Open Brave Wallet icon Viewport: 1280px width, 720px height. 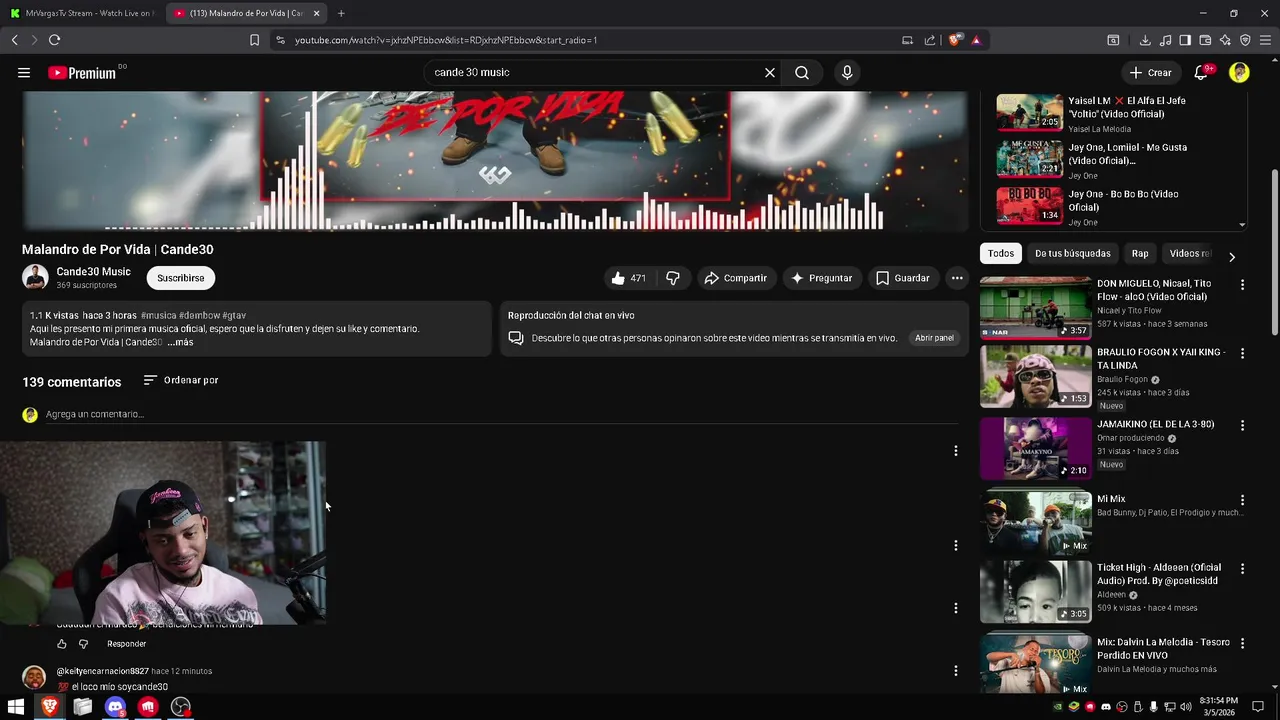1205,40
